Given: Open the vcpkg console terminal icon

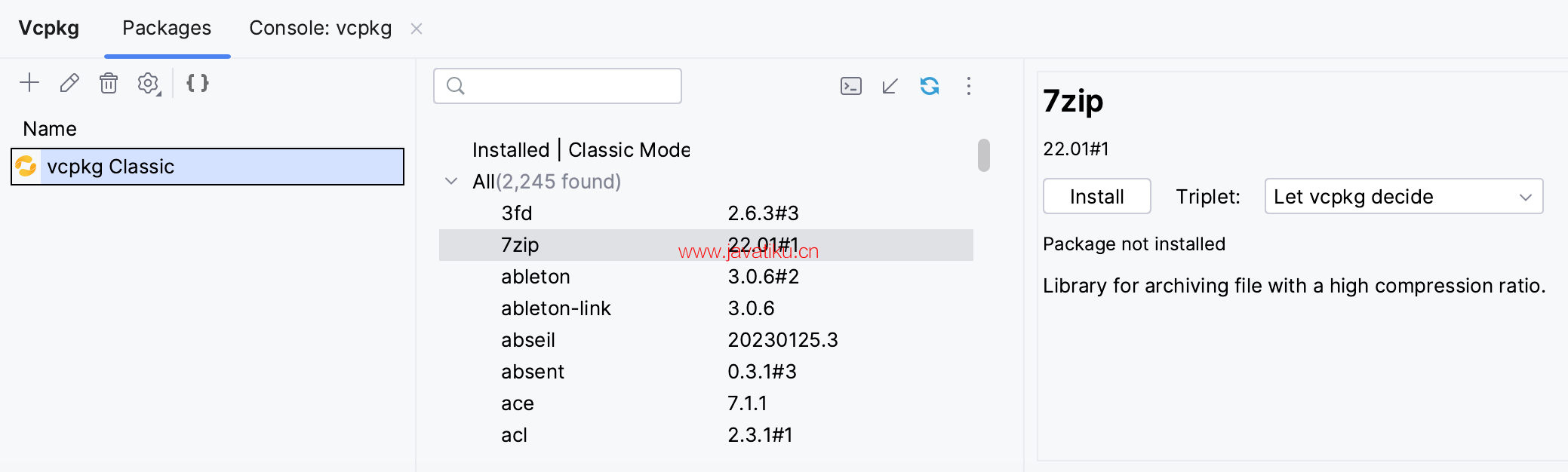Looking at the screenshot, I should pyautogui.click(x=851, y=86).
